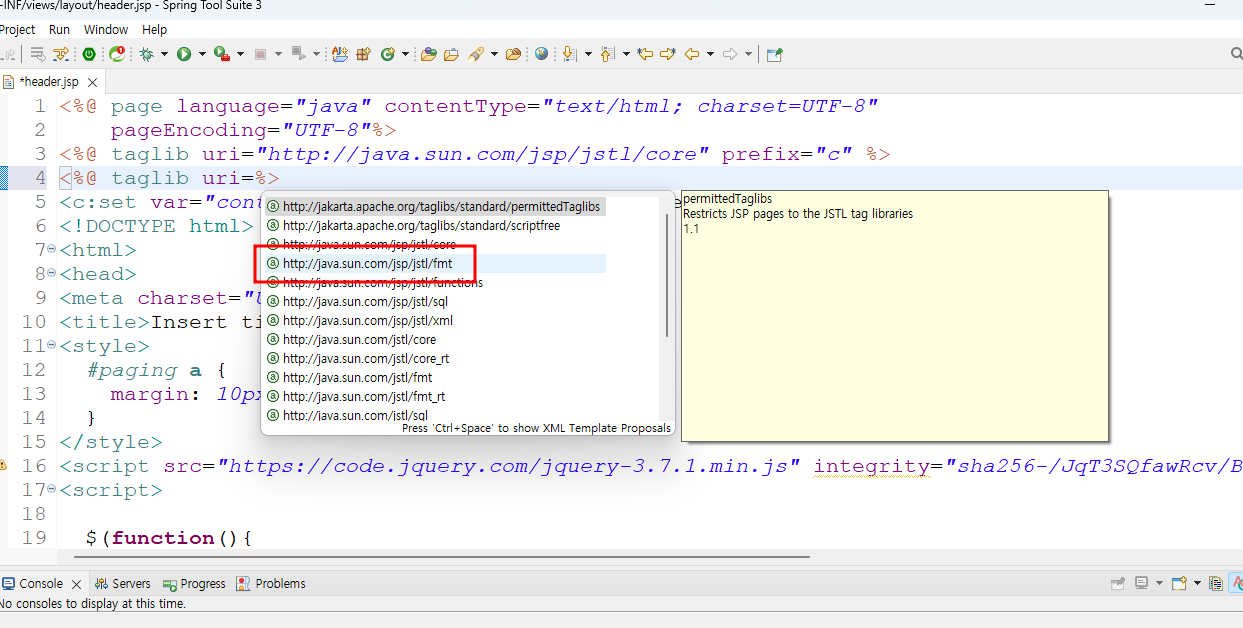This screenshot has width=1243, height=628.
Task: Run the application with green play icon
Action: click(x=184, y=54)
